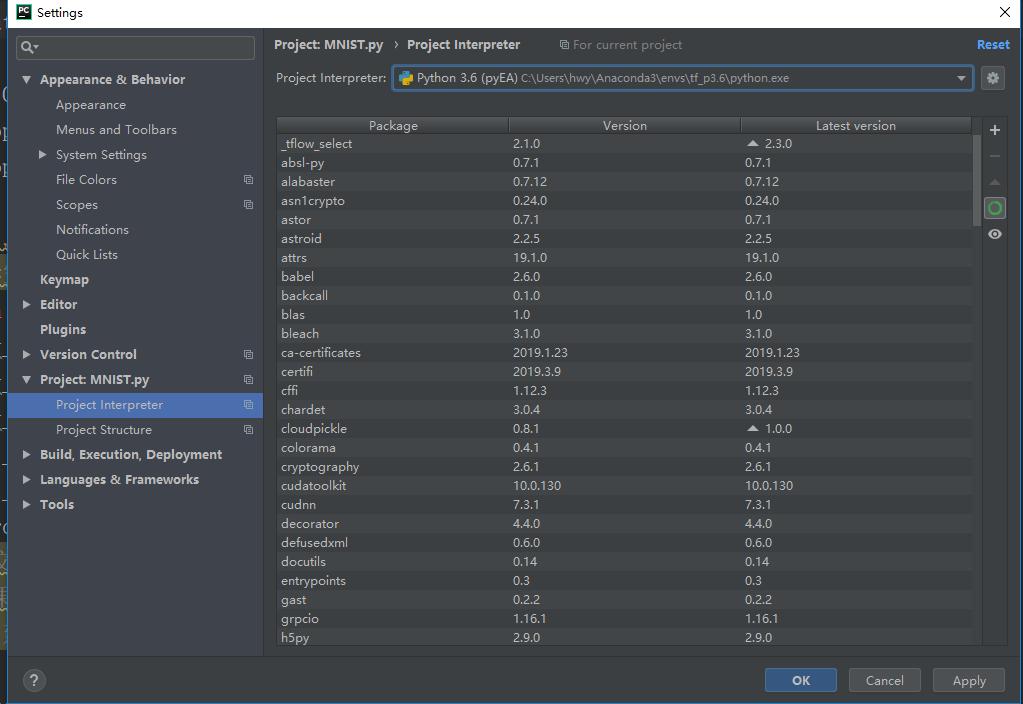Click the Reset link
Viewport: 1023px width, 704px height.
[x=993, y=44]
